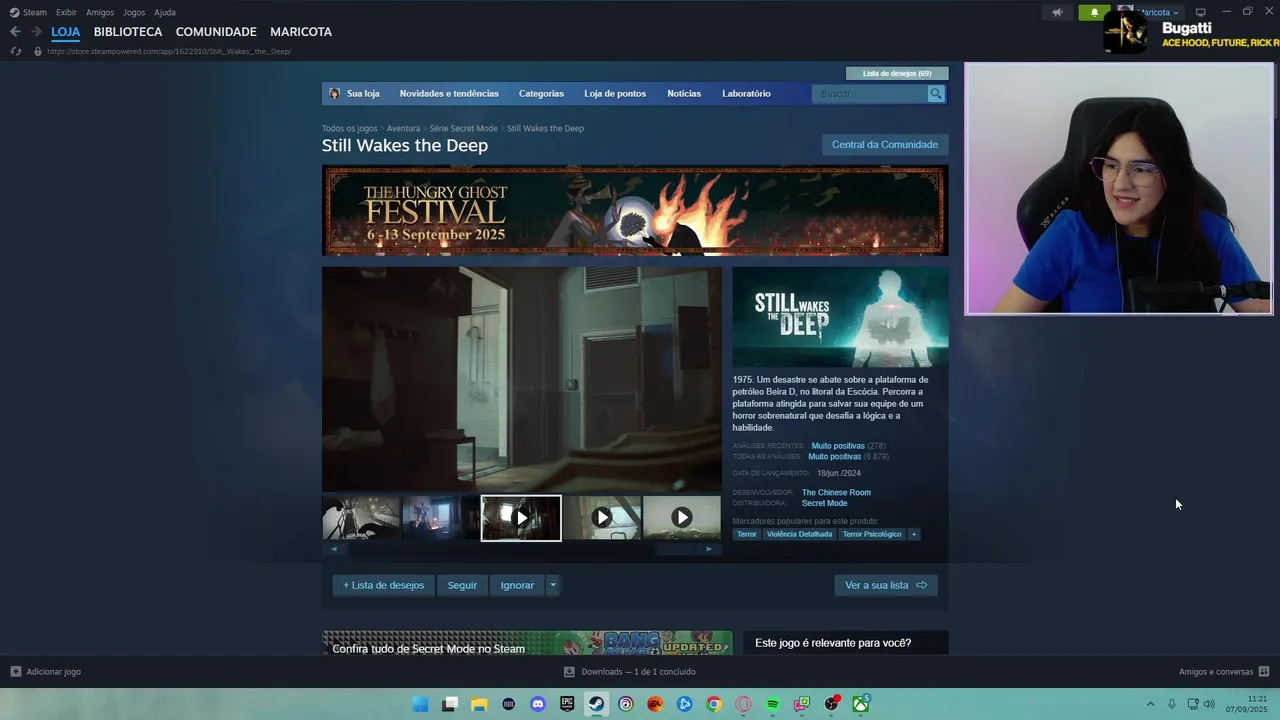Open Laboratório in the store nav
The image size is (1280, 720).
(x=746, y=93)
